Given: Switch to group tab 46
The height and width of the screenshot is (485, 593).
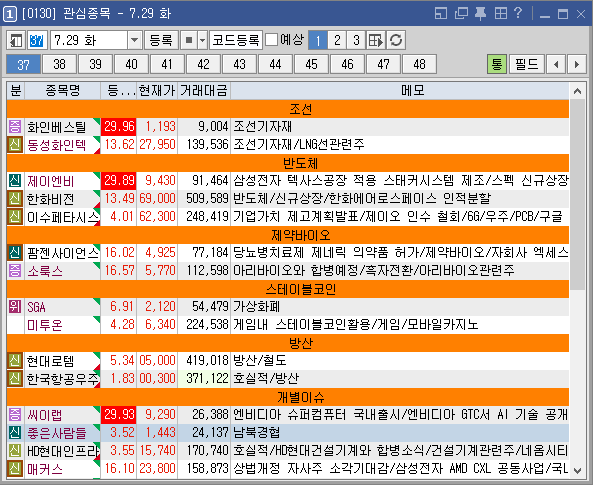Looking at the screenshot, I should 347,64.
